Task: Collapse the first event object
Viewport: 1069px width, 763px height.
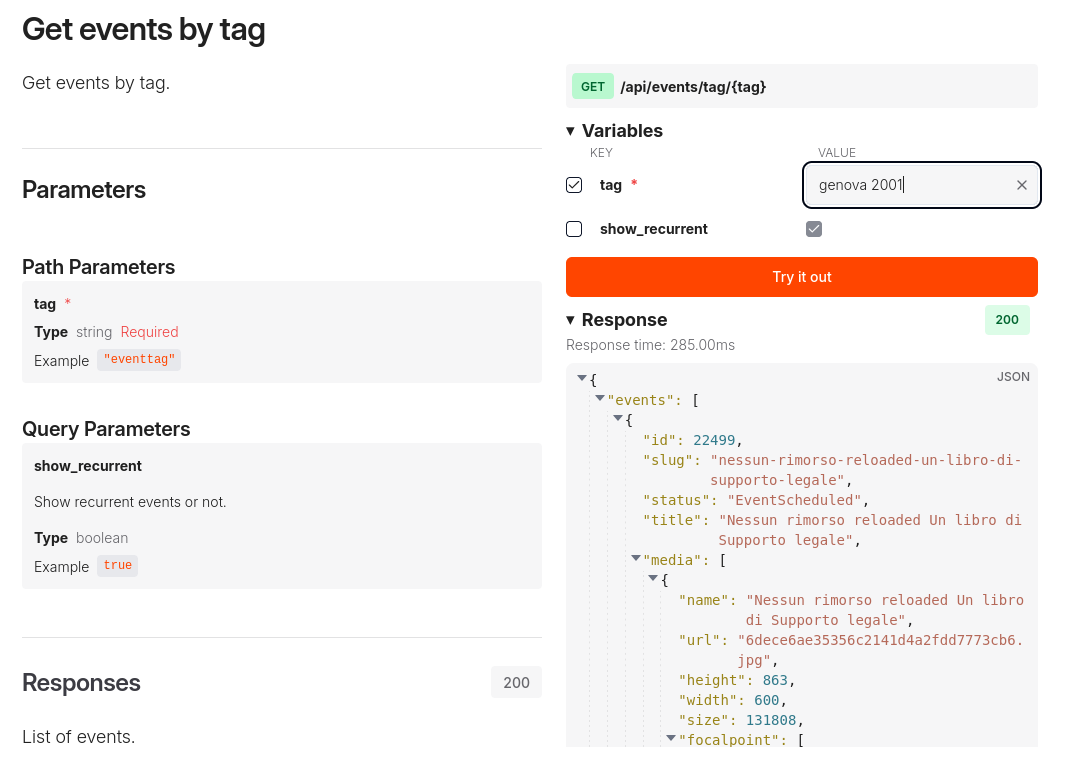Action: 618,418
